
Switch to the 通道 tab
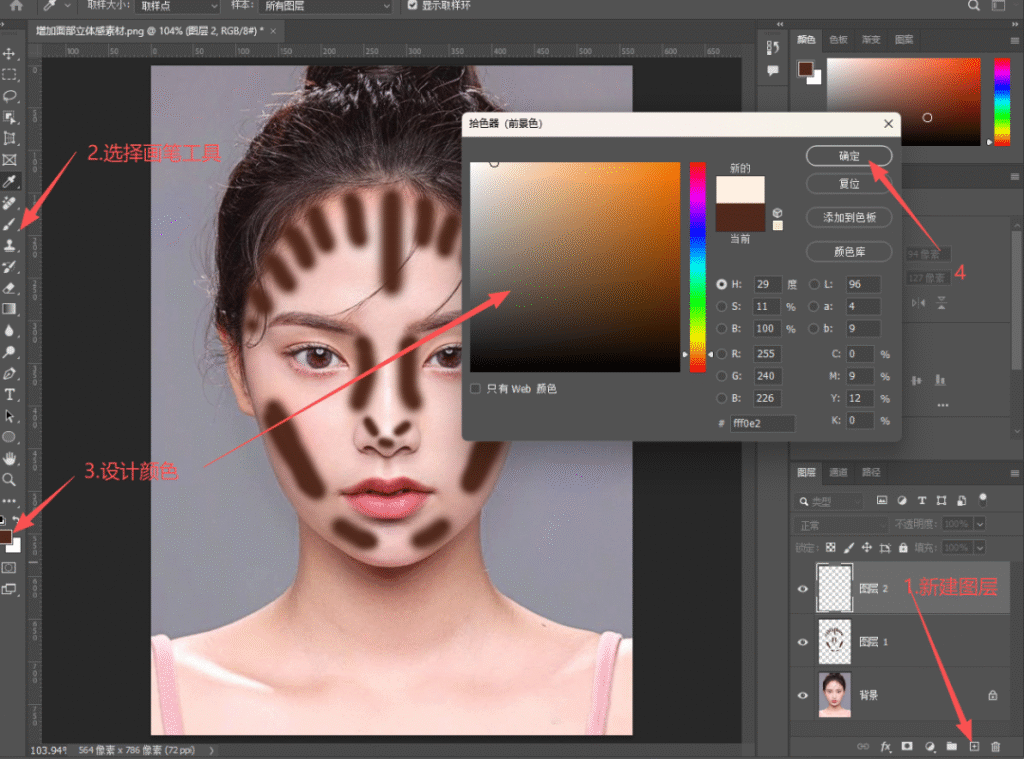pos(839,472)
